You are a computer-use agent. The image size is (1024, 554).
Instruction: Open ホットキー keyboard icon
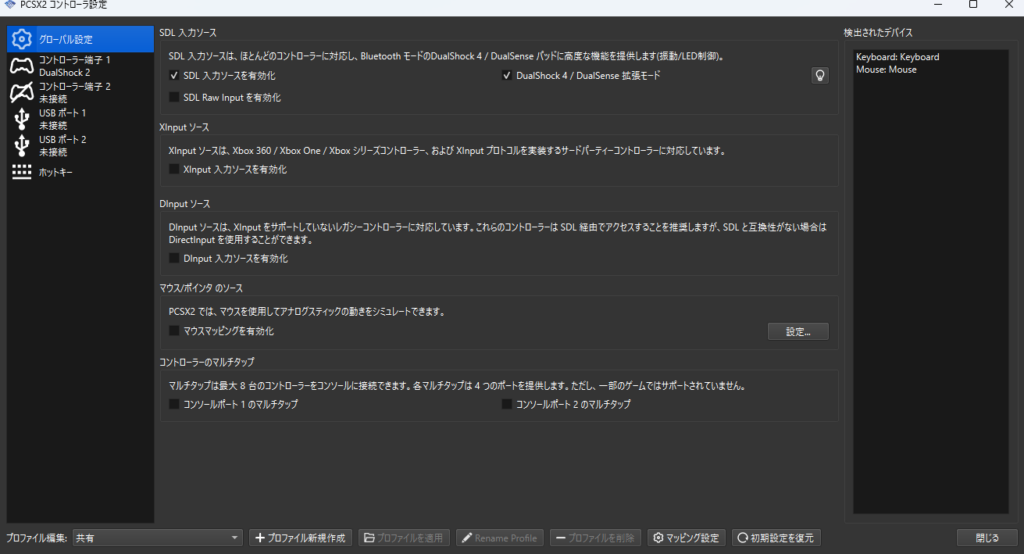pyautogui.click(x=22, y=172)
